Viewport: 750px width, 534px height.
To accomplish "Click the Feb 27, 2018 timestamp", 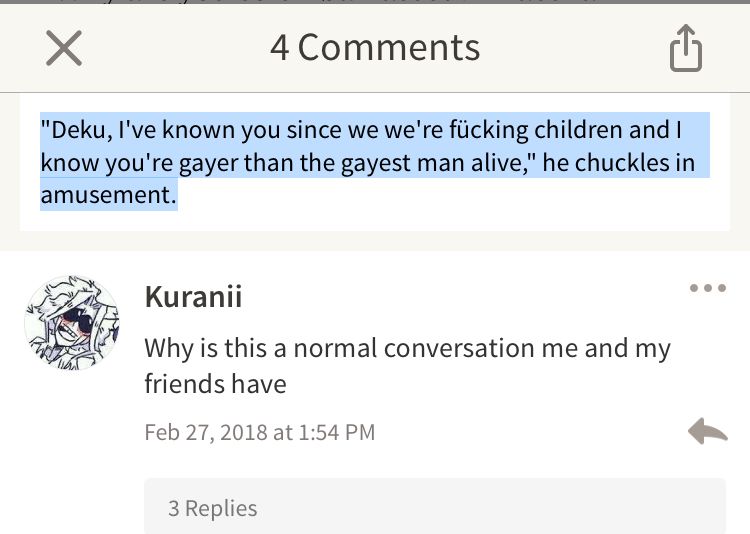I will pyautogui.click(x=260, y=432).
